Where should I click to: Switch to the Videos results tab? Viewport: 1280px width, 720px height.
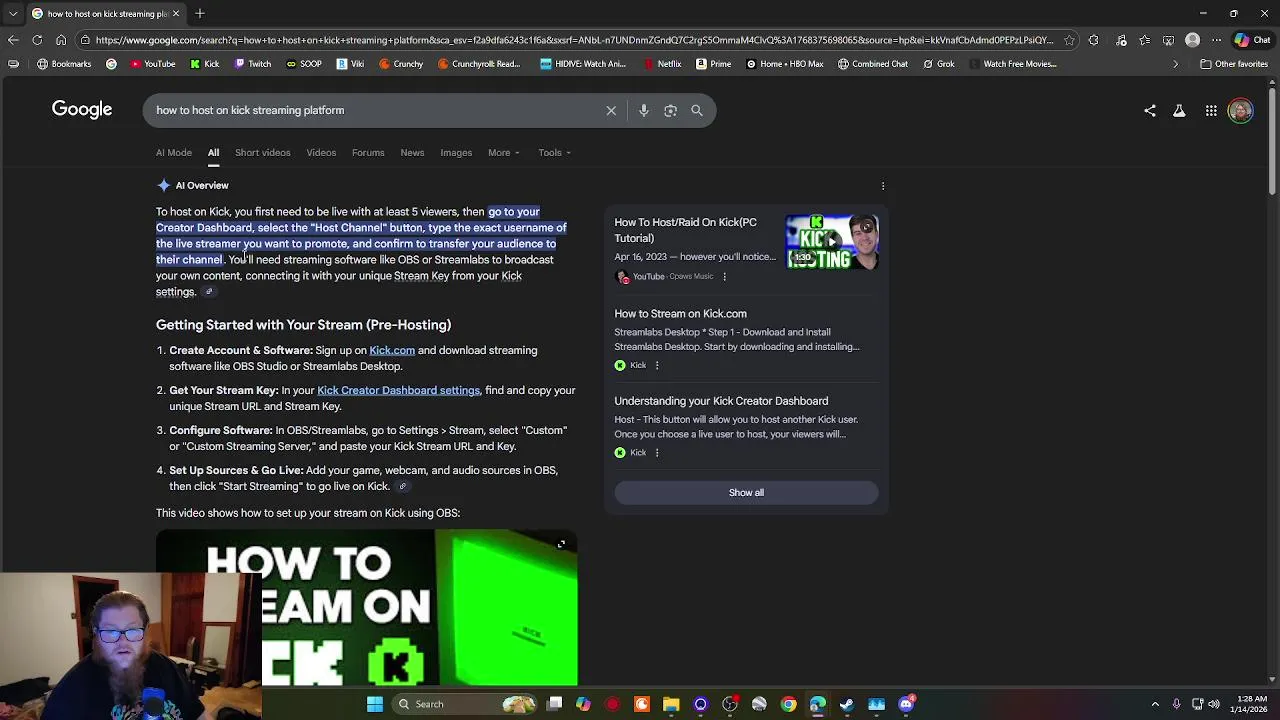click(x=321, y=153)
